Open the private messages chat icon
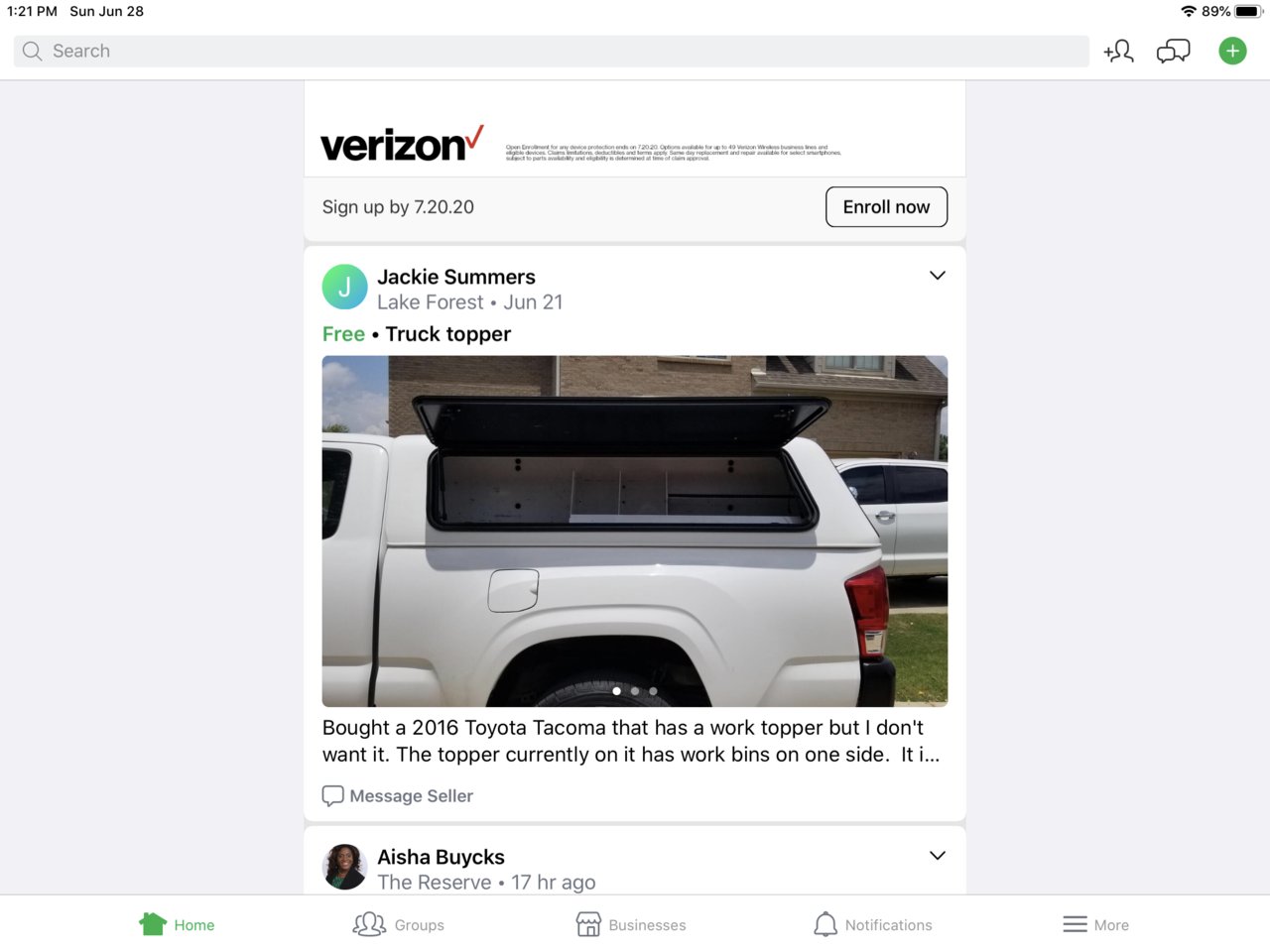 point(1174,52)
